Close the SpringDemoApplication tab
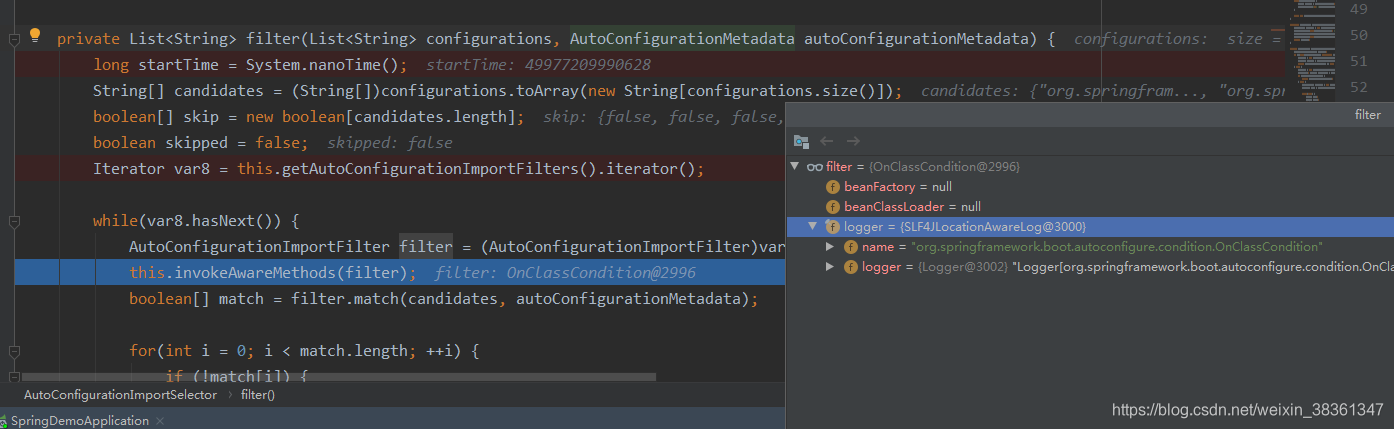Screen dimensions: 1394x429 (x=159, y=421)
